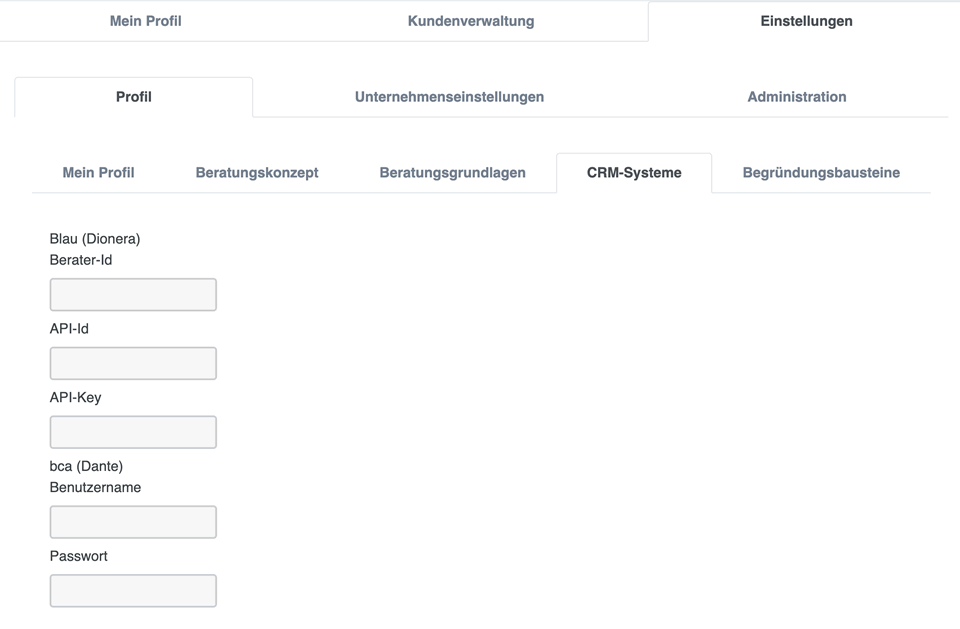Select the CRM-Systeme sub-tab
The image size is (960, 629).
click(x=634, y=173)
